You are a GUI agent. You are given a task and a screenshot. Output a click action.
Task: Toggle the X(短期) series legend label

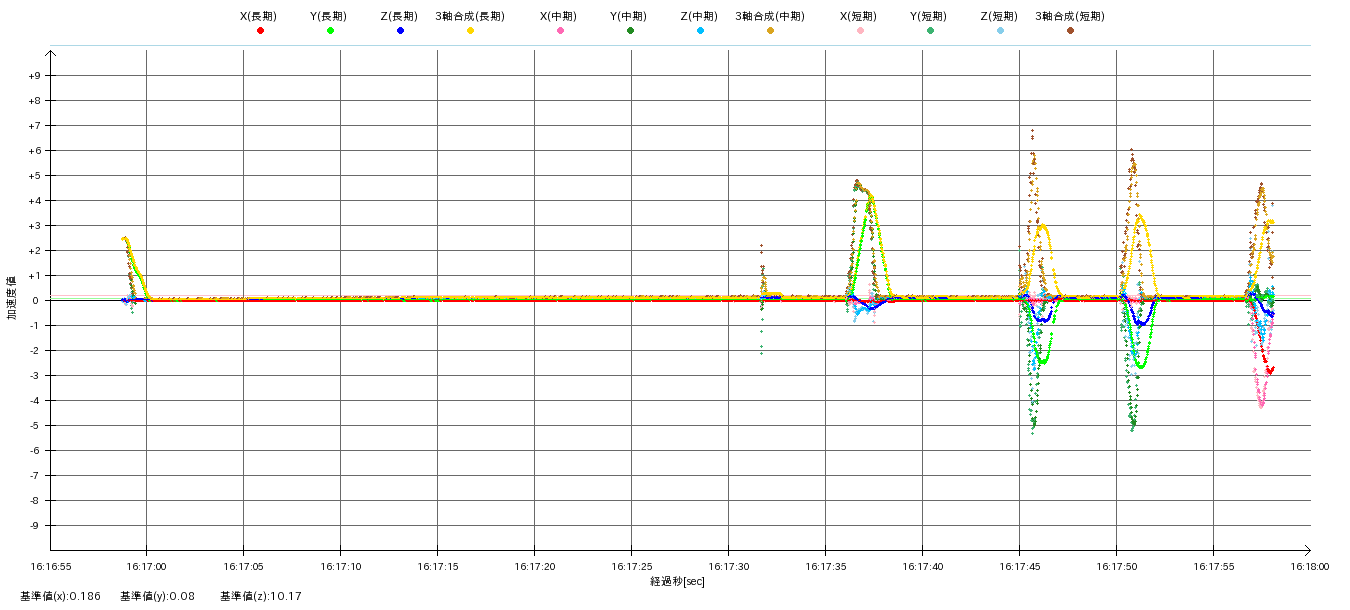tap(859, 17)
